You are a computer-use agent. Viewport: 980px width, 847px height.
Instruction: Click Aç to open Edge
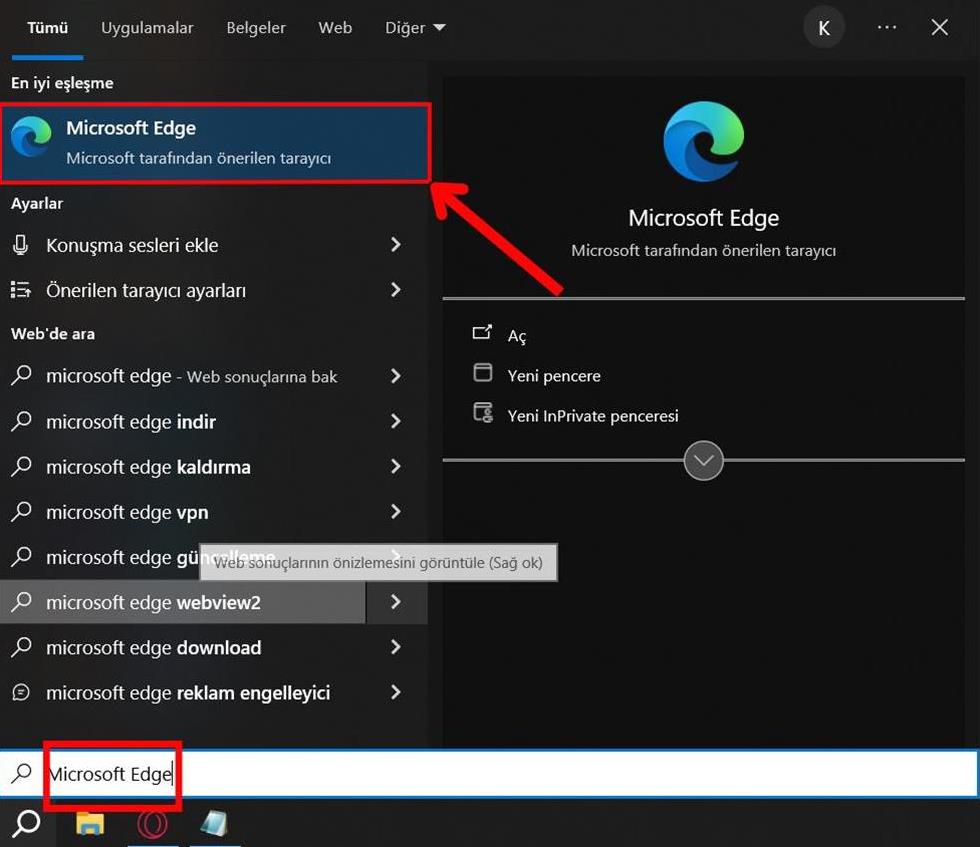516,336
